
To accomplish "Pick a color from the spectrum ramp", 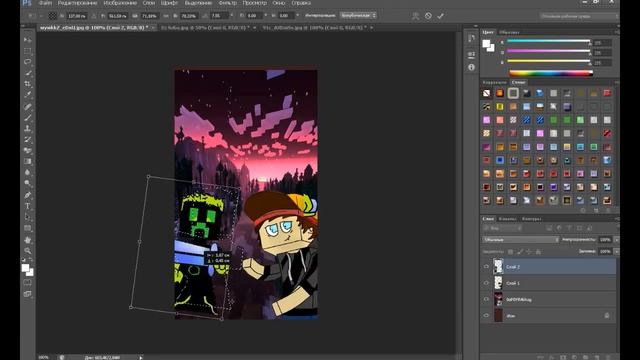I will (x=551, y=73).
